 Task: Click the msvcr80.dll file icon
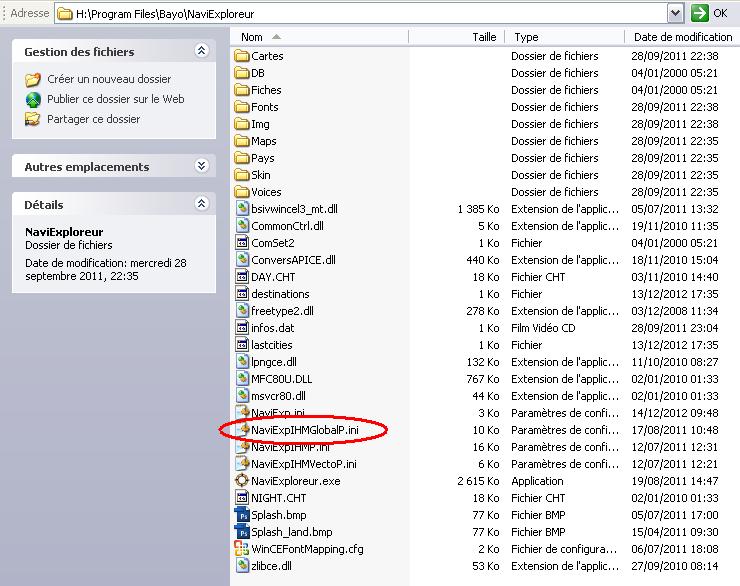click(x=242, y=395)
